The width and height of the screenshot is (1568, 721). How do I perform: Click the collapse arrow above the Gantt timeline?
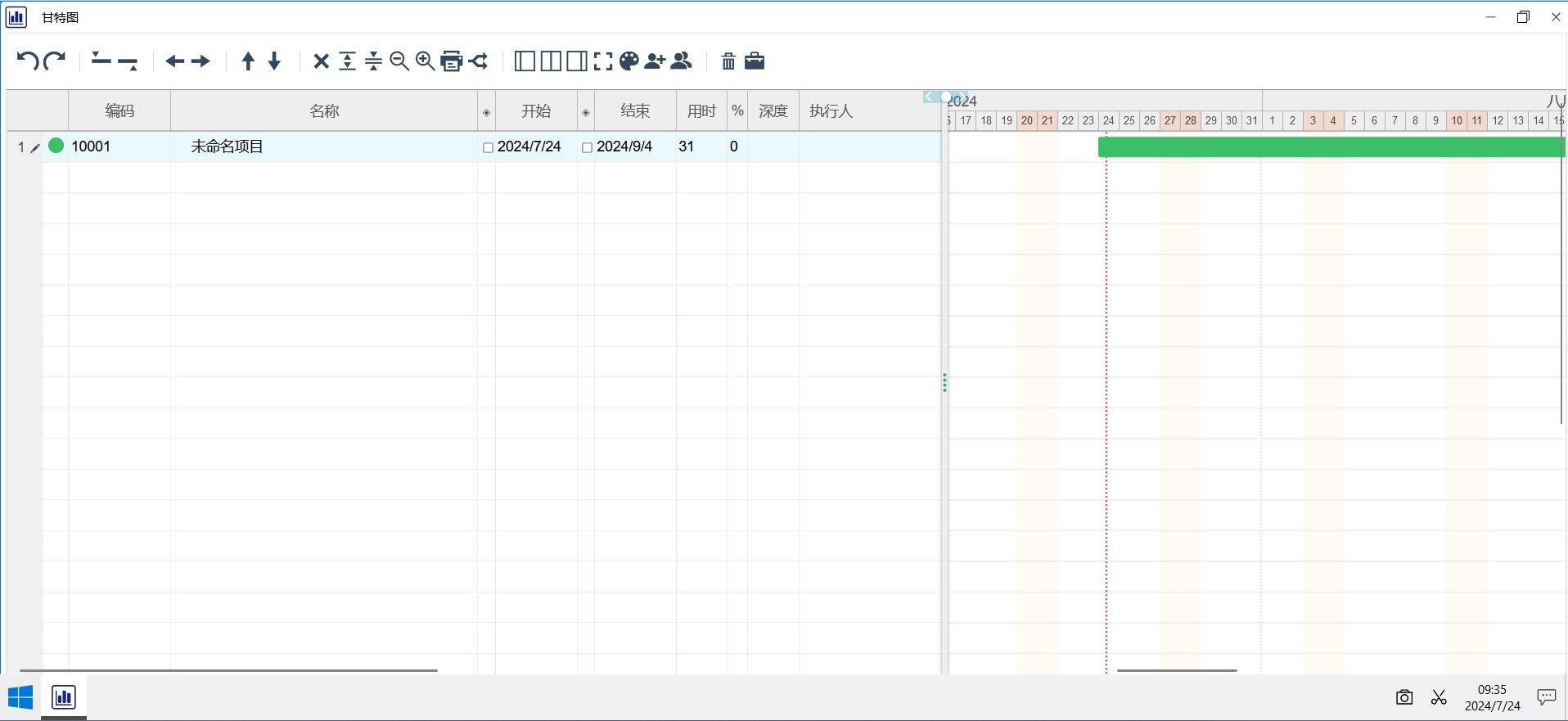(930, 97)
